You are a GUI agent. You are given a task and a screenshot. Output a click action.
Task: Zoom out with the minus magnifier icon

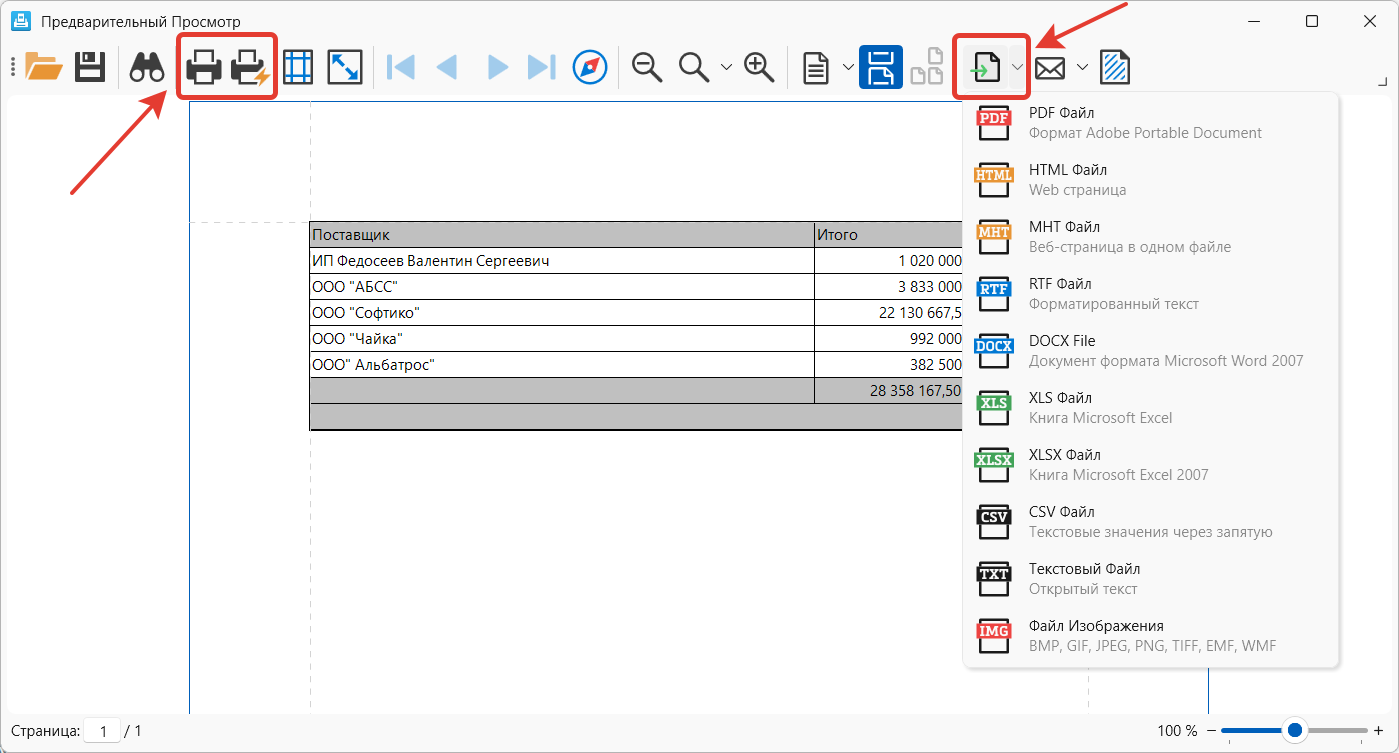tap(648, 67)
